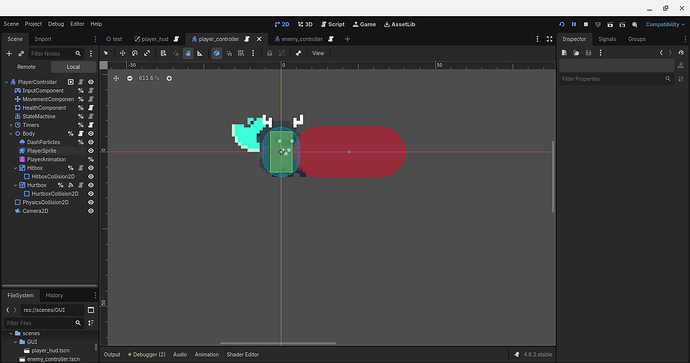Toggle visibility of HurtboxCollision2D node
This screenshot has width=690, height=363.
(91, 194)
